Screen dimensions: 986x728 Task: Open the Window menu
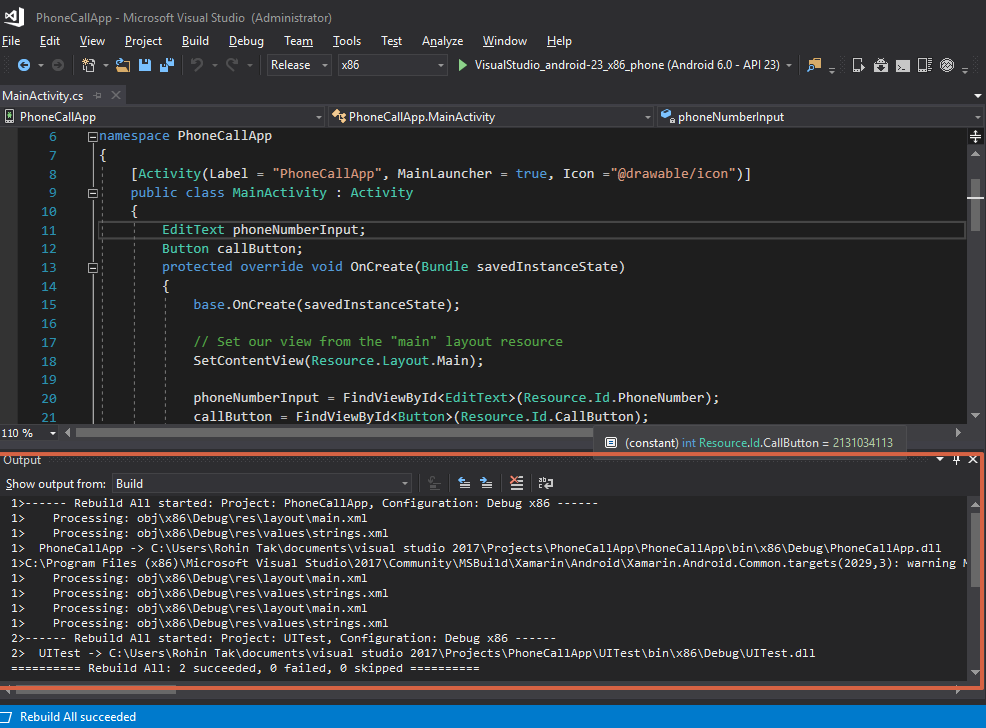504,41
